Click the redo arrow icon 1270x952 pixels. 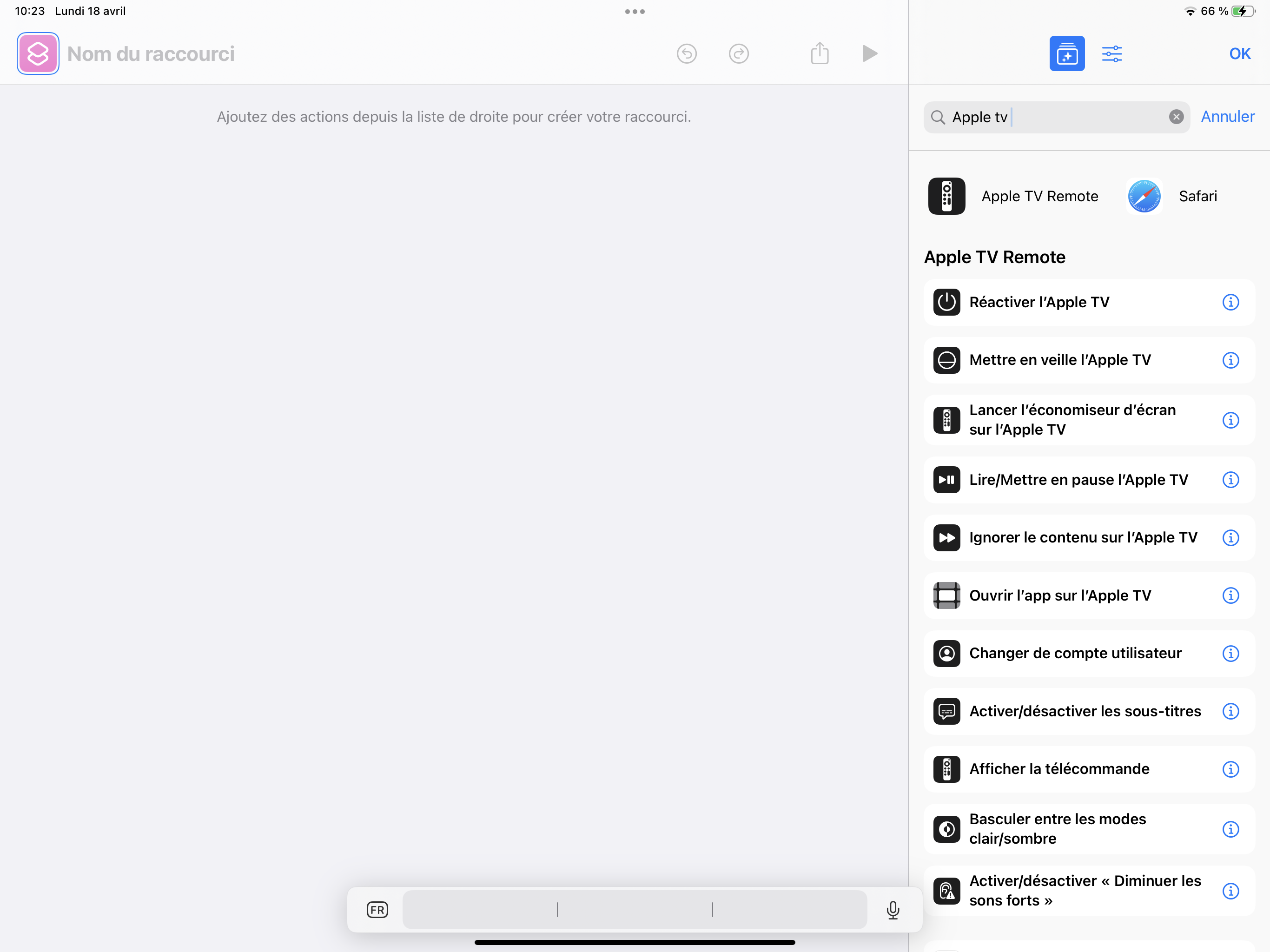pyautogui.click(x=738, y=53)
